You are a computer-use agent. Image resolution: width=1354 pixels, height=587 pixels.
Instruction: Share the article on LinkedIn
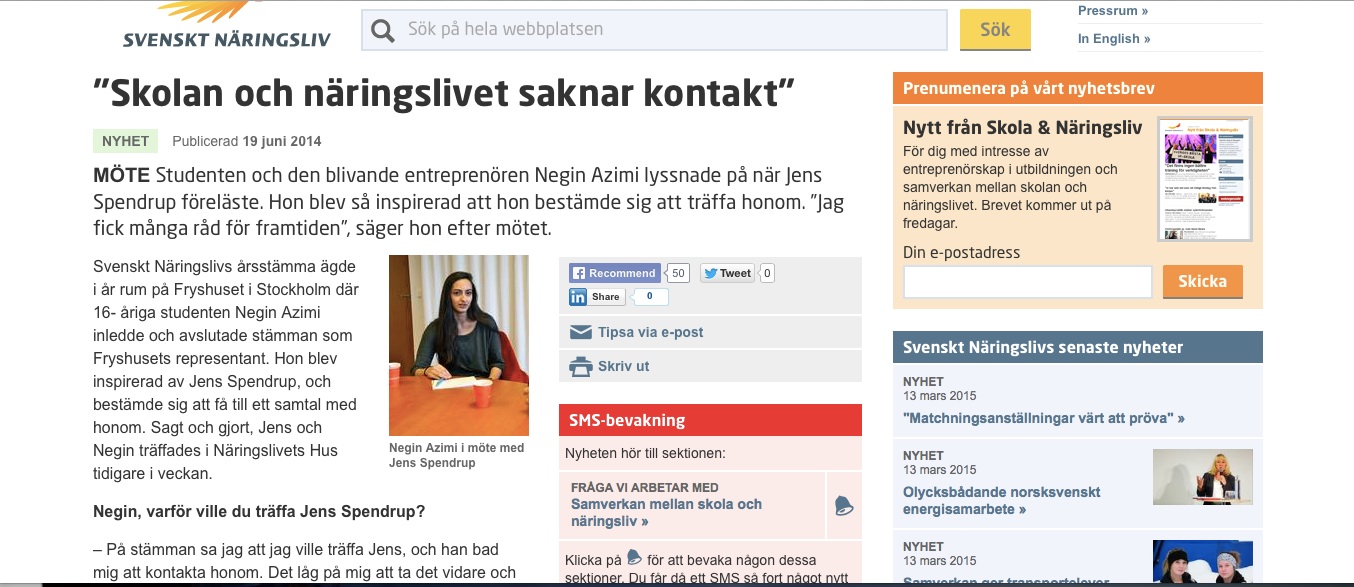597,297
